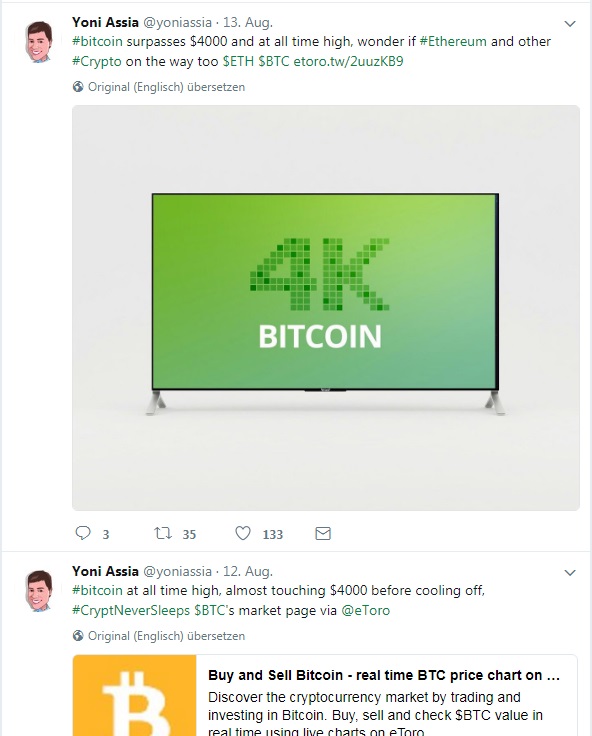This screenshot has height=736, width=592.
Task: Click the orange Bitcoin logo thumbnail
Action: click(134, 696)
